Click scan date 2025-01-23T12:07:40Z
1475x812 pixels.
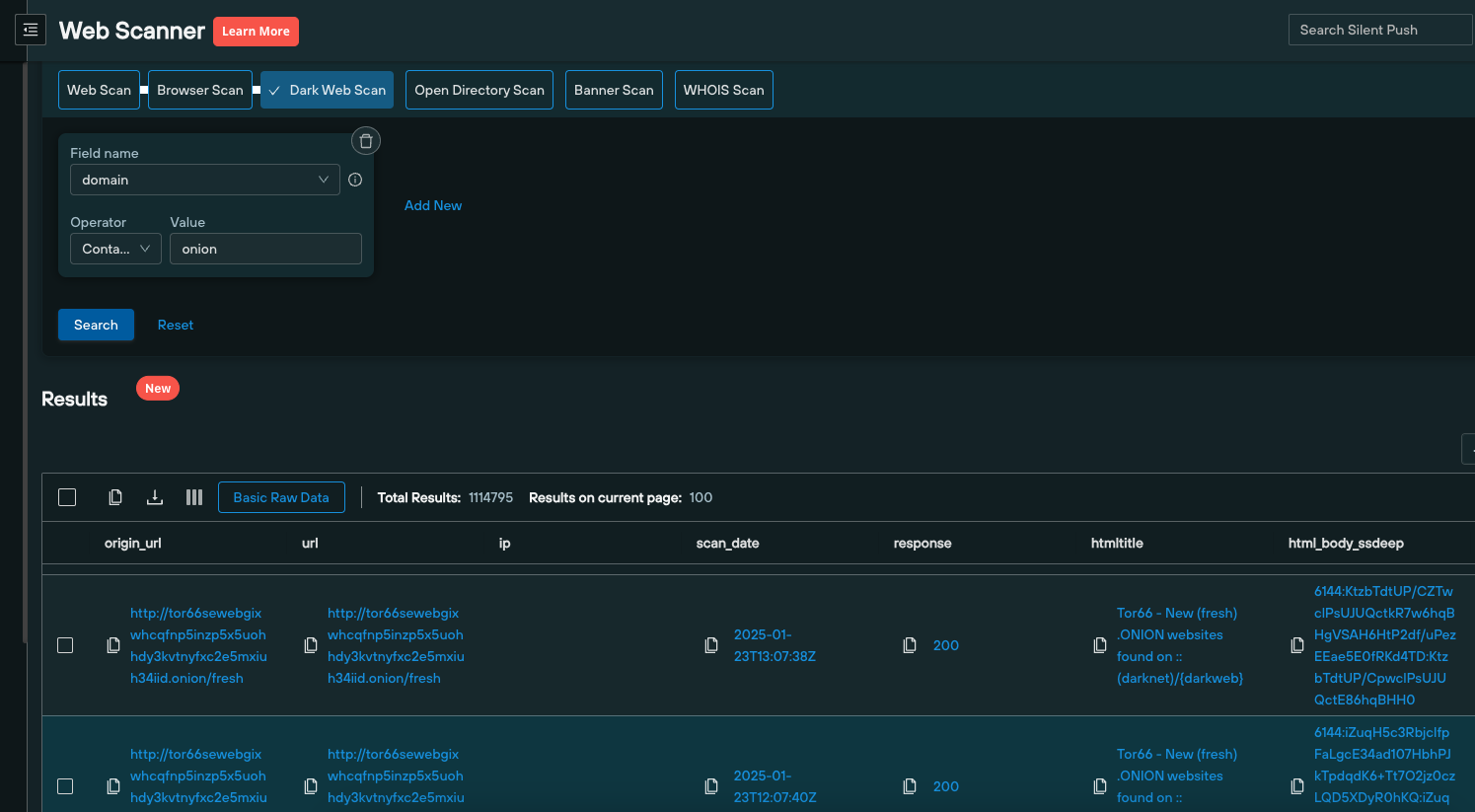(x=774, y=786)
